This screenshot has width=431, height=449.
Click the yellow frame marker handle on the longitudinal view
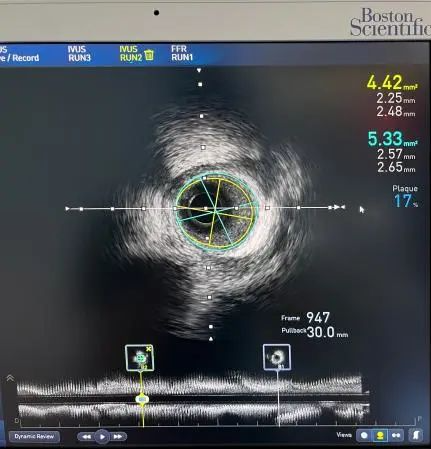[x=142, y=399]
